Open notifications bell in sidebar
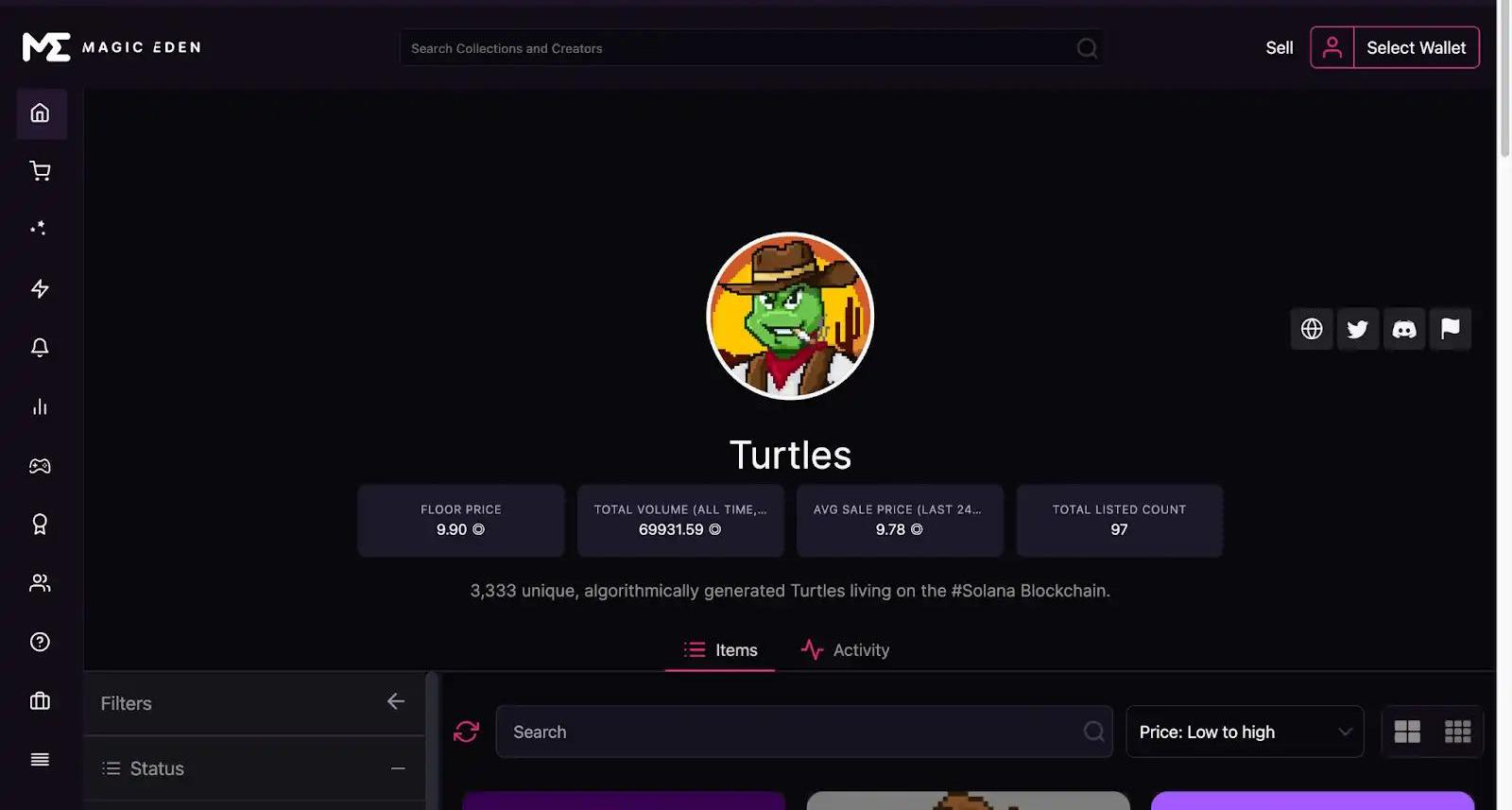This screenshot has height=810, width=1512. tap(40, 348)
